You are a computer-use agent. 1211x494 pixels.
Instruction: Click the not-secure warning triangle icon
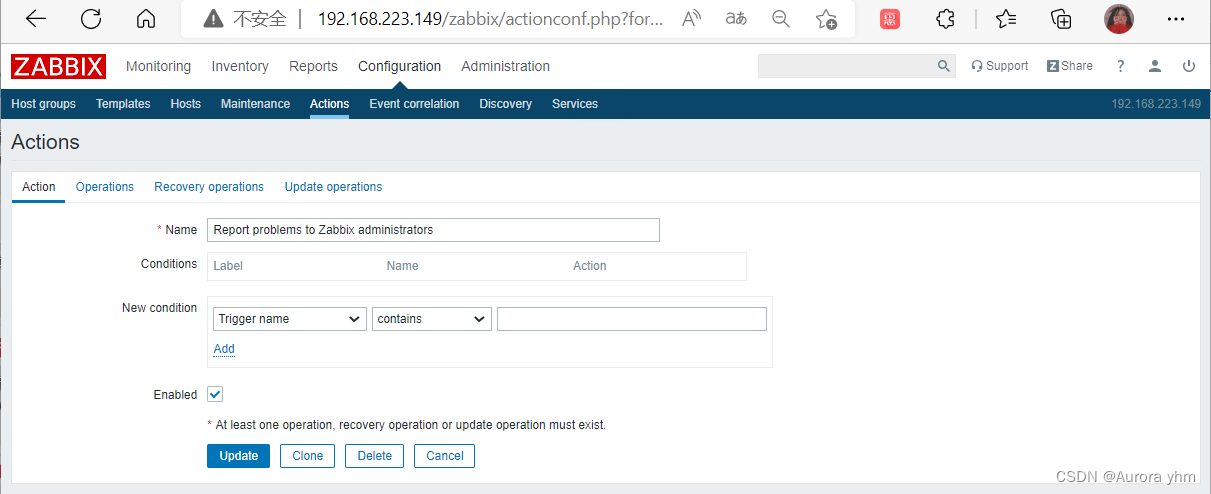click(213, 19)
